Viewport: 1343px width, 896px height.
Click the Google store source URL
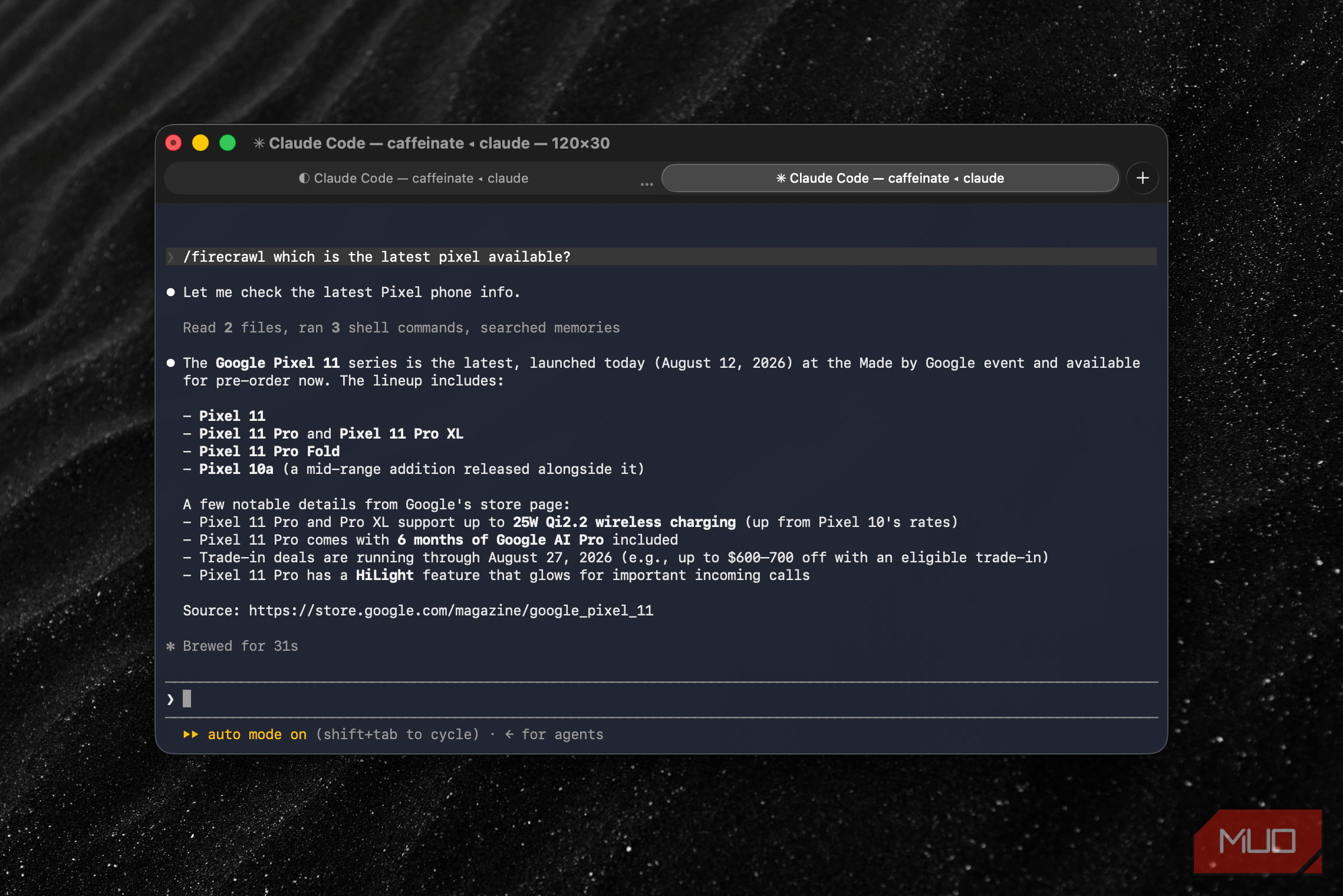tap(451, 611)
